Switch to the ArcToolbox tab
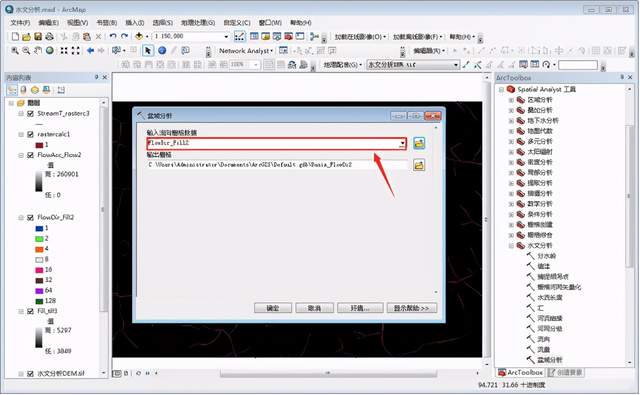This screenshot has width=640, height=395. click(520, 373)
